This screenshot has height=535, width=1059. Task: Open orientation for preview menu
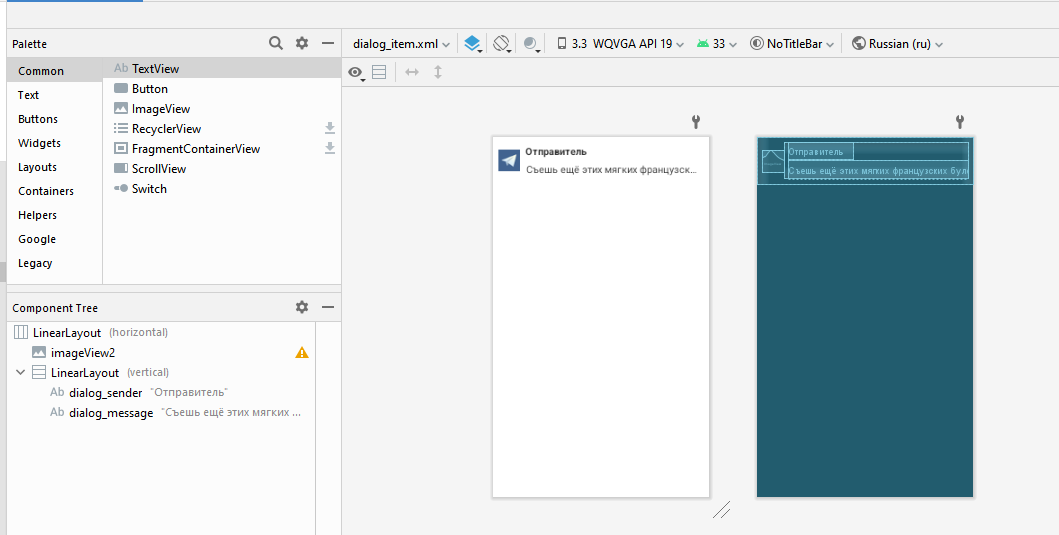coord(502,44)
